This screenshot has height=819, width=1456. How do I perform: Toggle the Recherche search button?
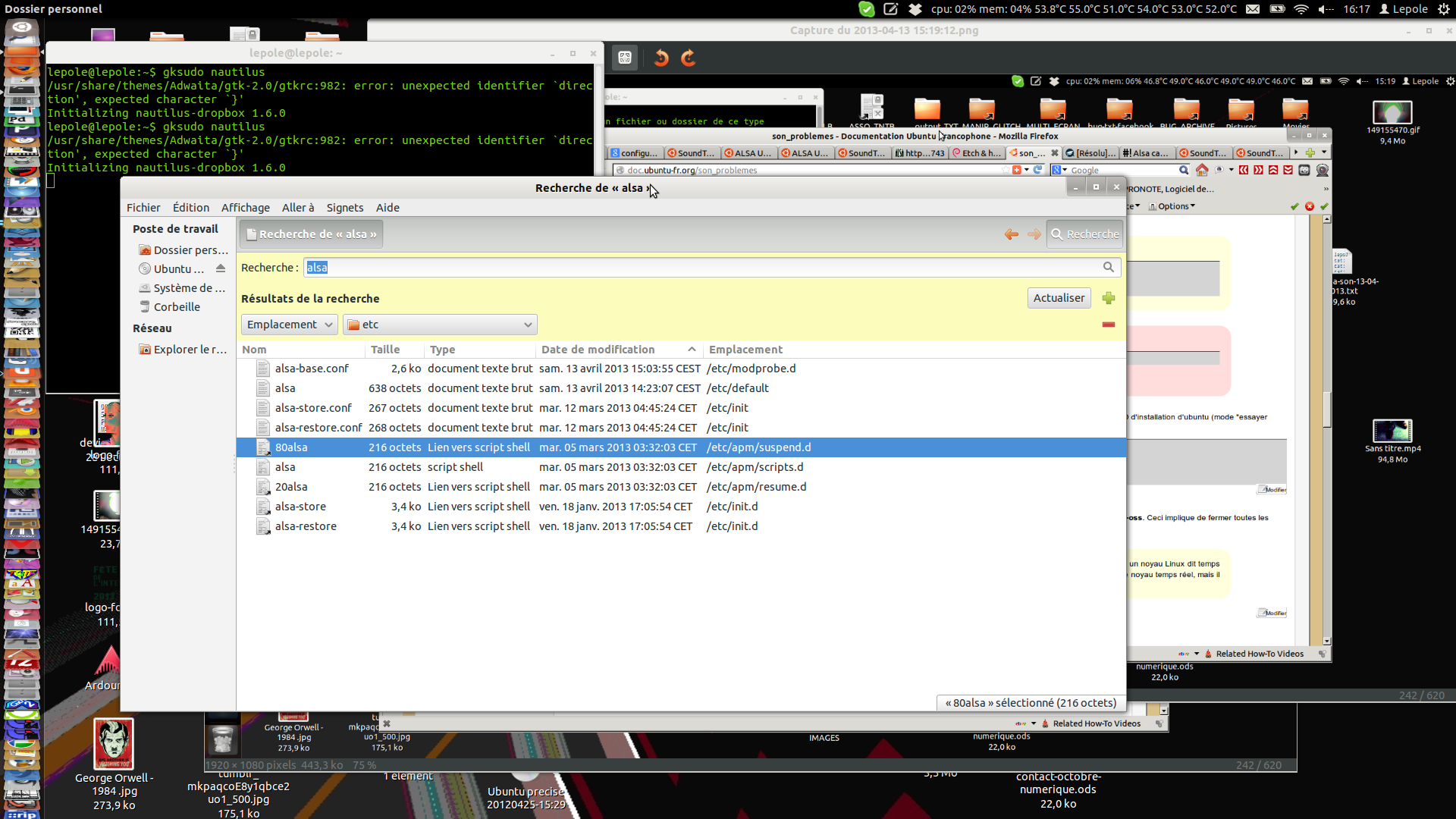1084,234
